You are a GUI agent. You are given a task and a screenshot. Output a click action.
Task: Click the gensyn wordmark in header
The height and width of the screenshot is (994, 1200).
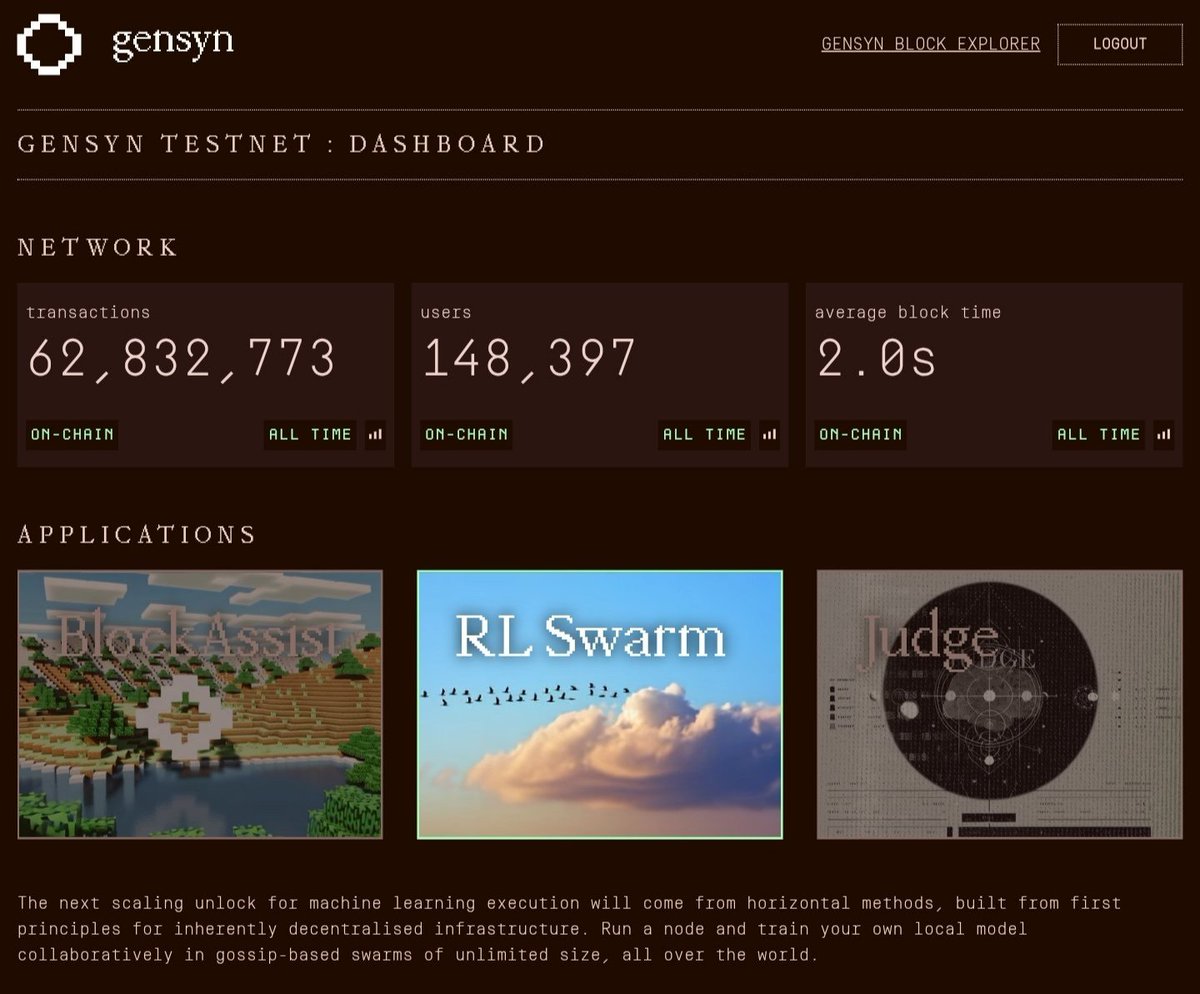tap(173, 42)
